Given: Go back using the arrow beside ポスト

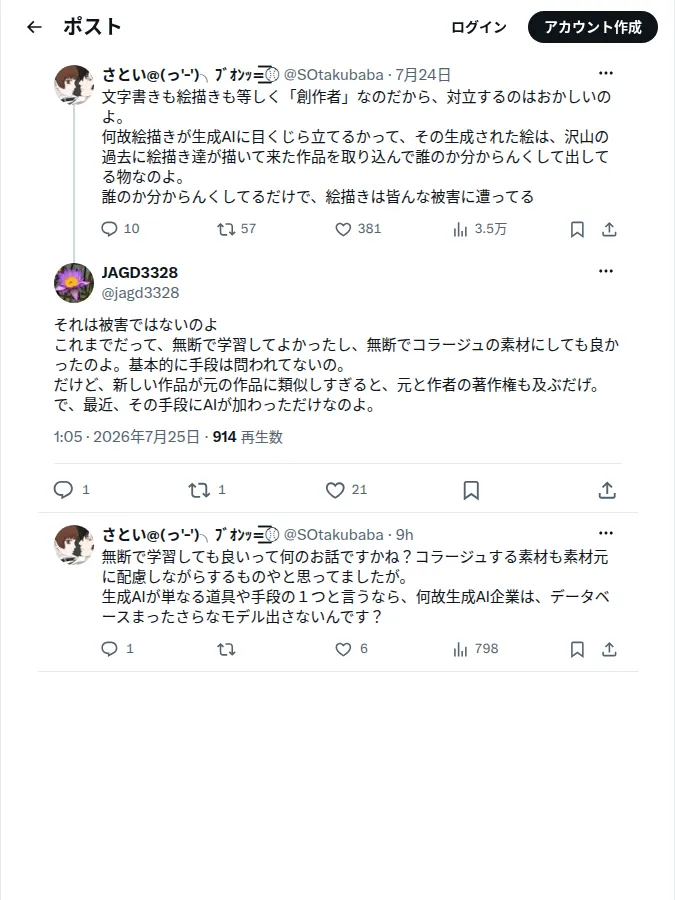Looking at the screenshot, I should coord(34,27).
